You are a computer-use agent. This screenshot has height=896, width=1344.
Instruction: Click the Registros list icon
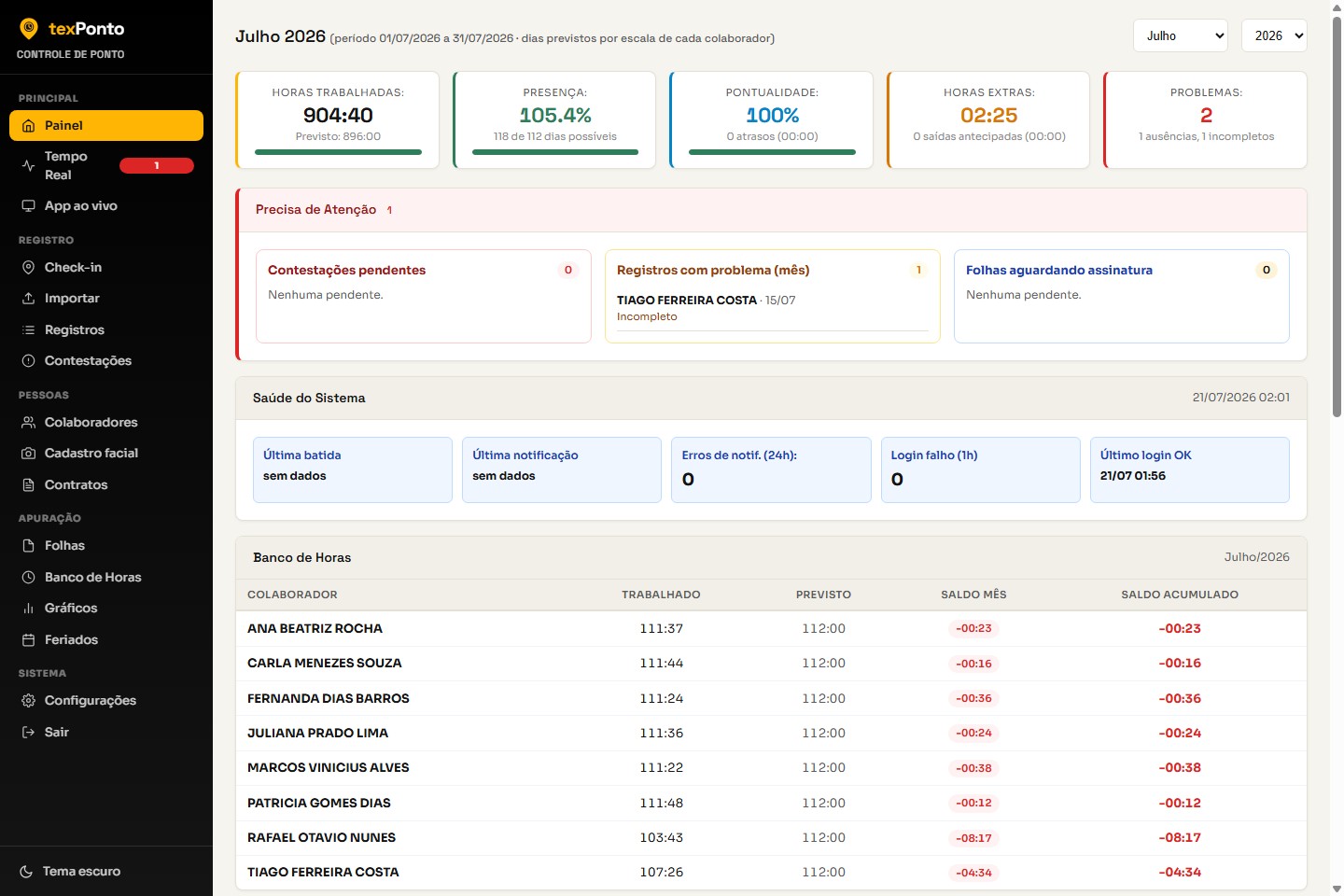point(28,330)
